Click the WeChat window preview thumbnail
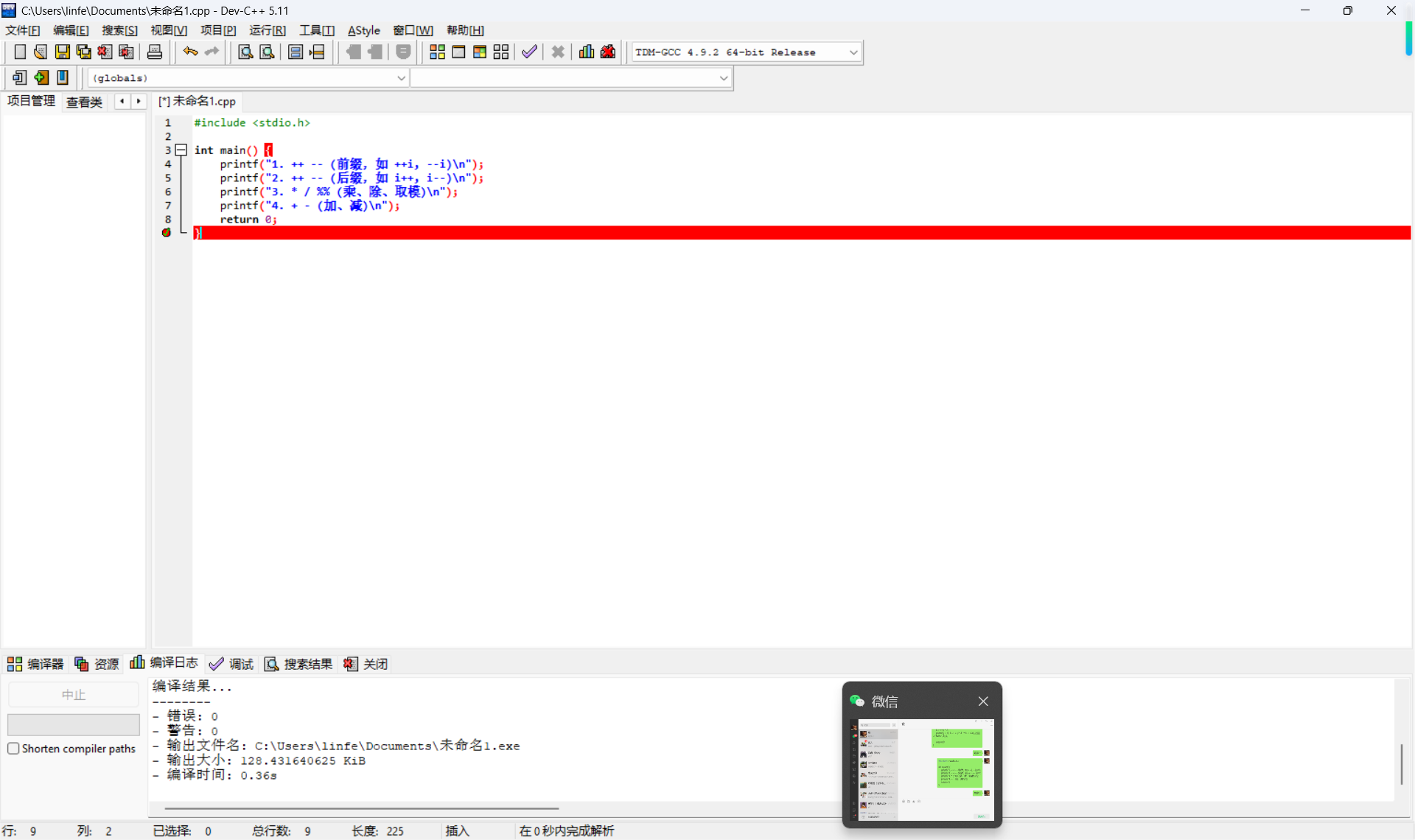 pyautogui.click(x=921, y=769)
